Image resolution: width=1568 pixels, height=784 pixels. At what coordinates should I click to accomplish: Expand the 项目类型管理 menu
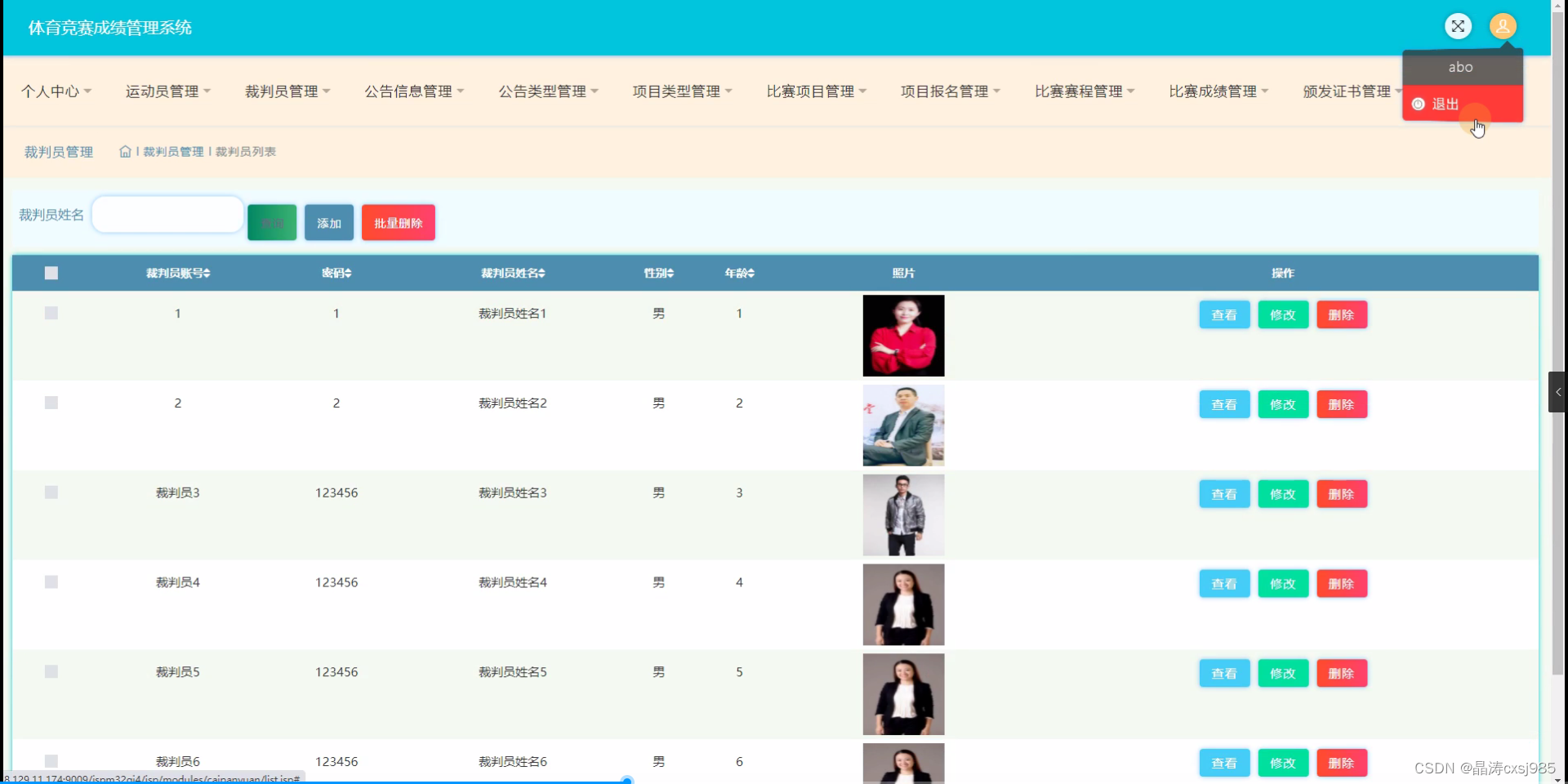682,91
